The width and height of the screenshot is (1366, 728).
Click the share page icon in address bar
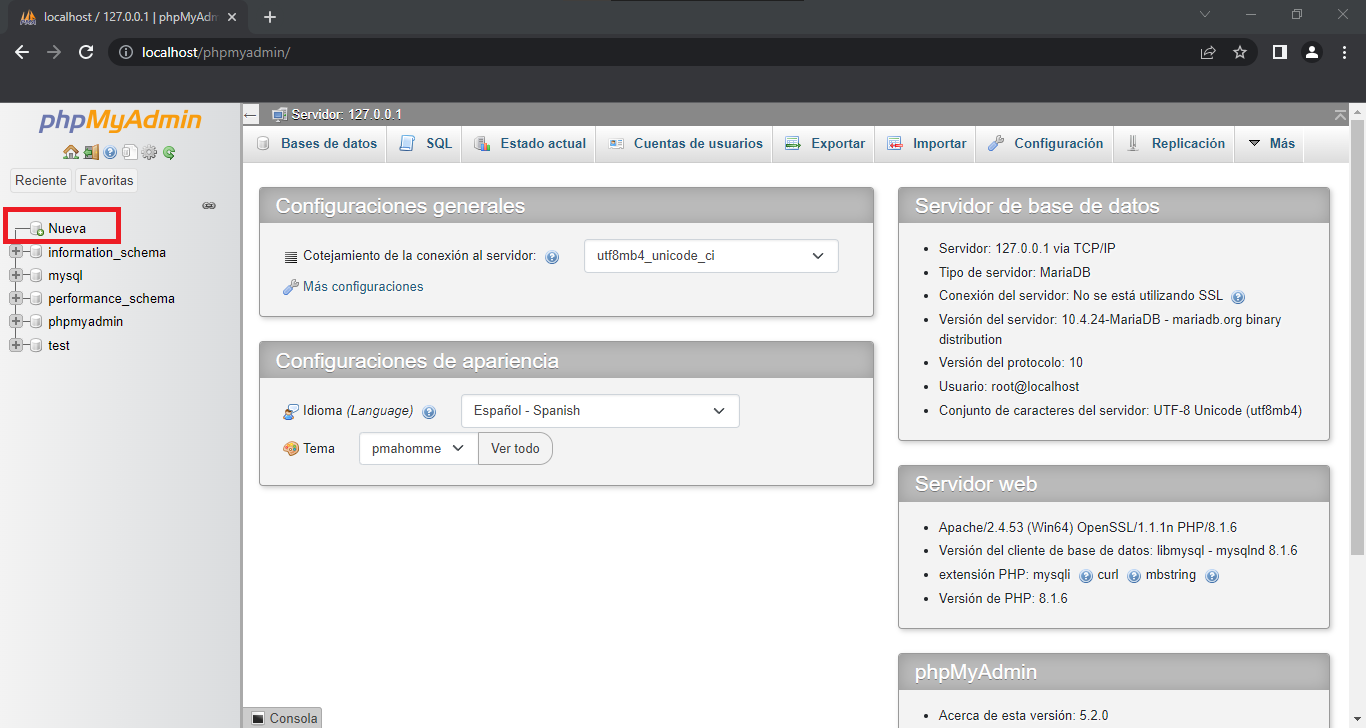(x=1208, y=52)
